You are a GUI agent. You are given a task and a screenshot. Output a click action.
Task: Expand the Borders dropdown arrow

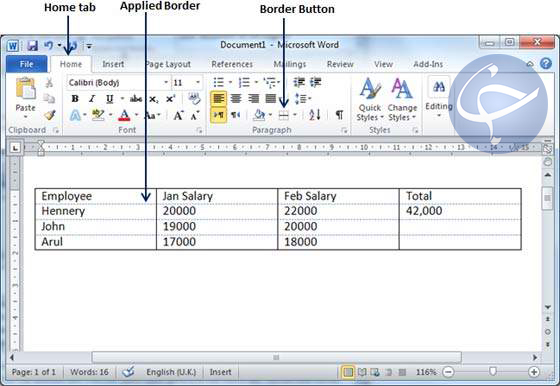(x=295, y=115)
